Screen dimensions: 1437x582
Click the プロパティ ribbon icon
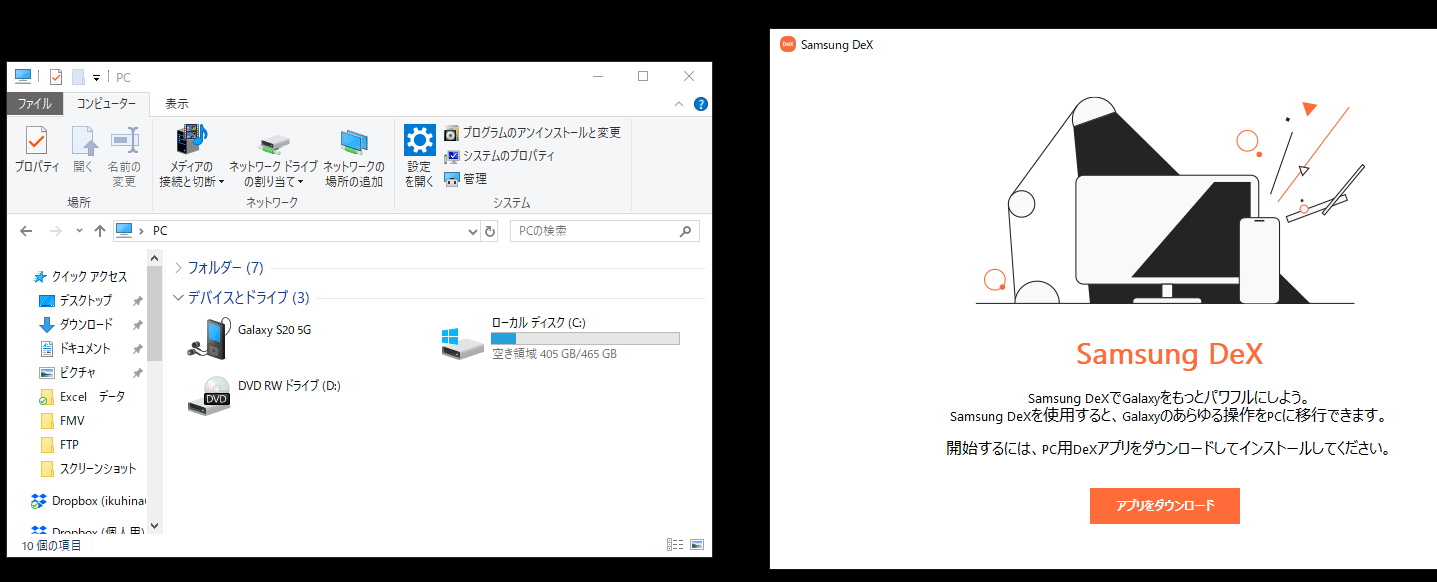[x=37, y=150]
